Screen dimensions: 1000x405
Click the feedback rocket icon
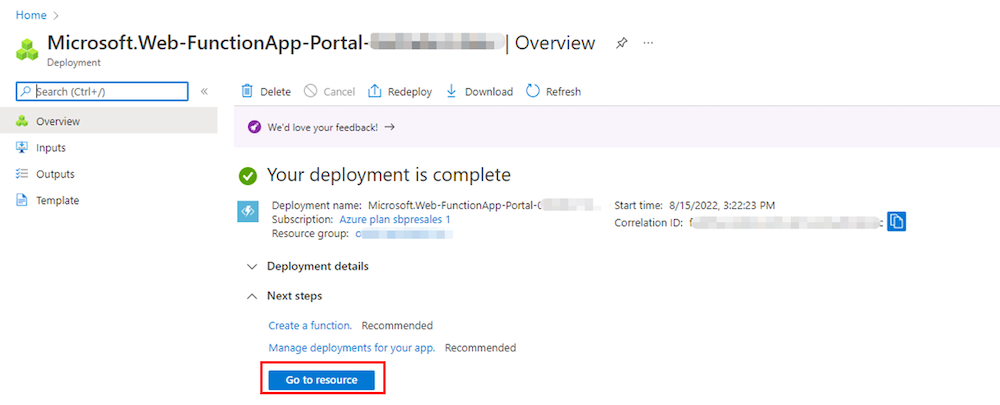(254, 126)
